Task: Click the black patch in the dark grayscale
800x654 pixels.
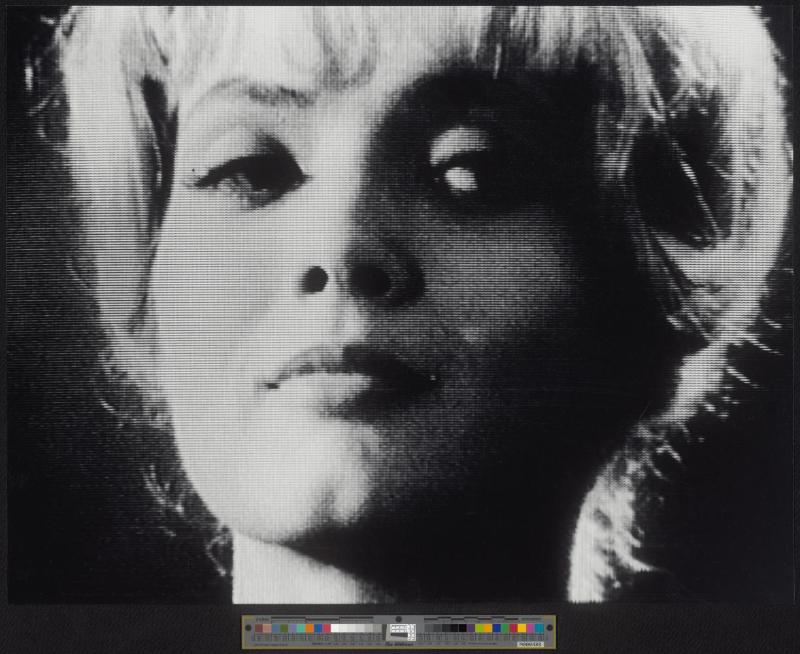Action: (x=462, y=627)
